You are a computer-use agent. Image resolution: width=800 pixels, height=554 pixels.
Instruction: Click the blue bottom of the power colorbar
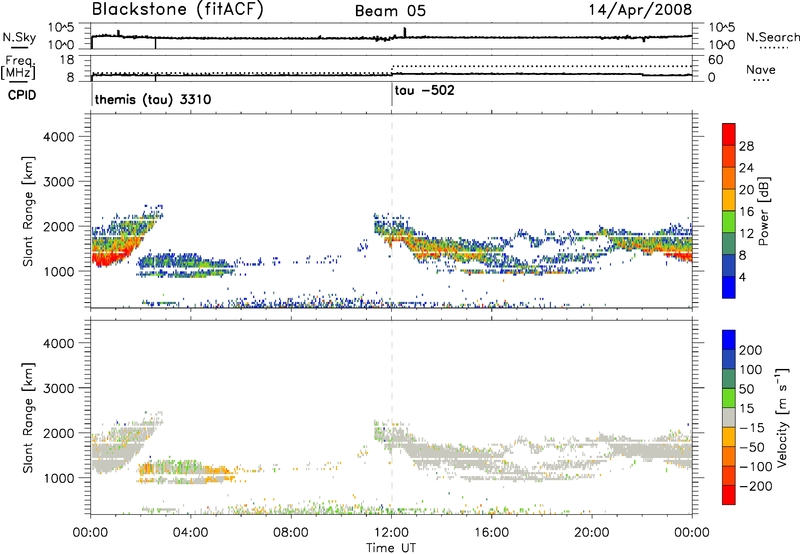[x=729, y=288]
